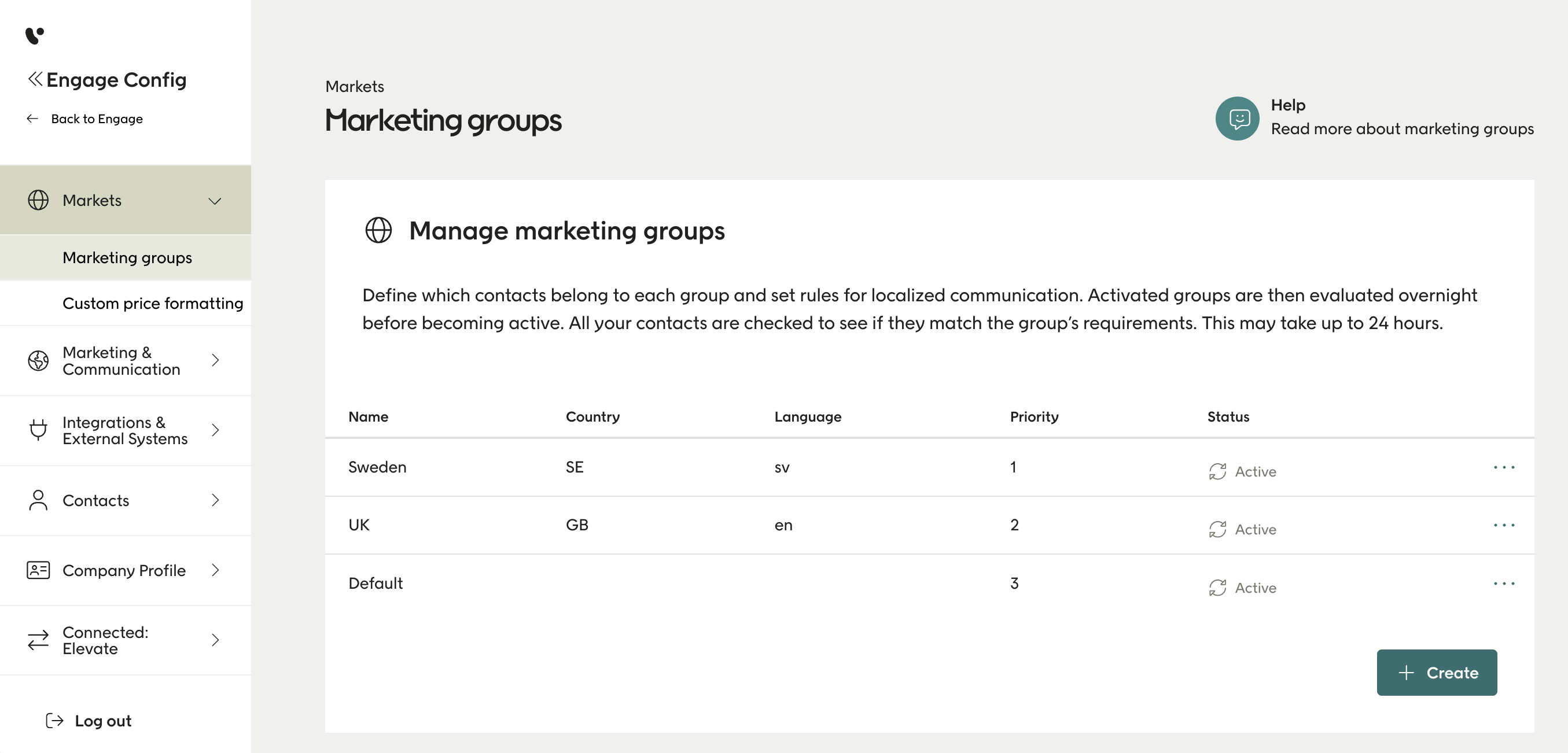The width and height of the screenshot is (1568, 753).
Task: Expand Integrations & External Systems
Action: pos(215,430)
